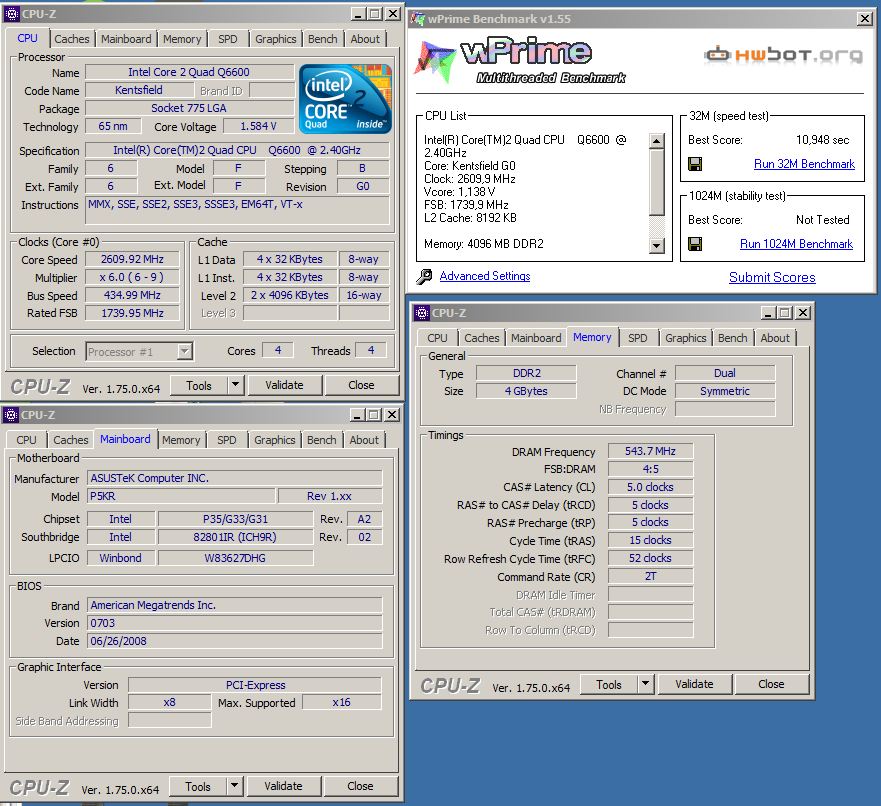Screen dimensions: 881x806
Task: Click Tools button in CPU tab window
Action: click(x=199, y=385)
